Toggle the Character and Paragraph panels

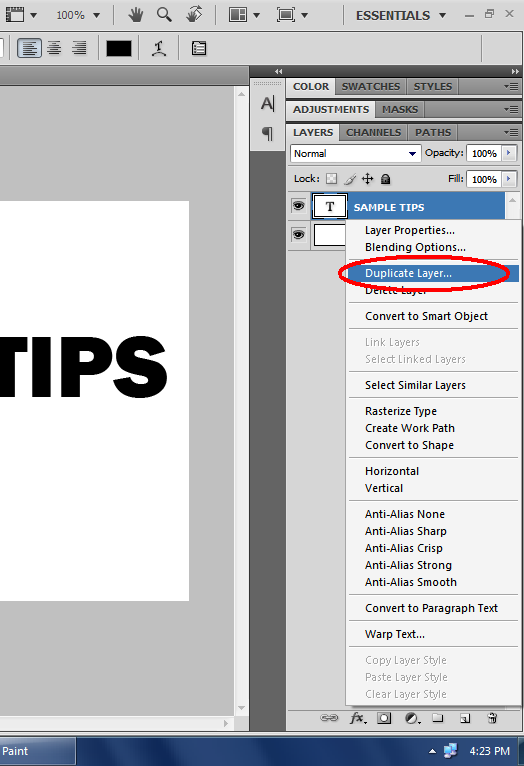pos(199,48)
